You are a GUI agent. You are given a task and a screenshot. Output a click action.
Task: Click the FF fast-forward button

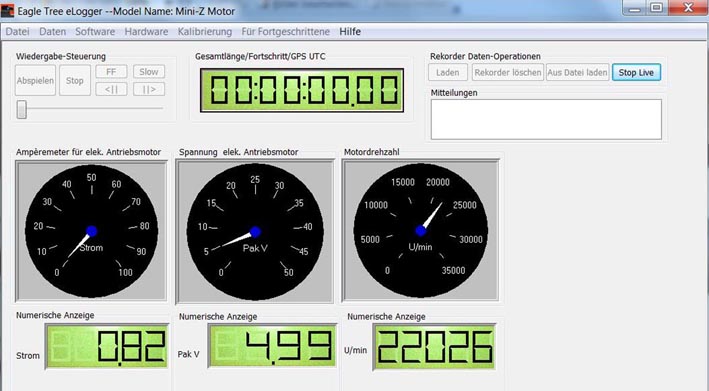coord(111,72)
